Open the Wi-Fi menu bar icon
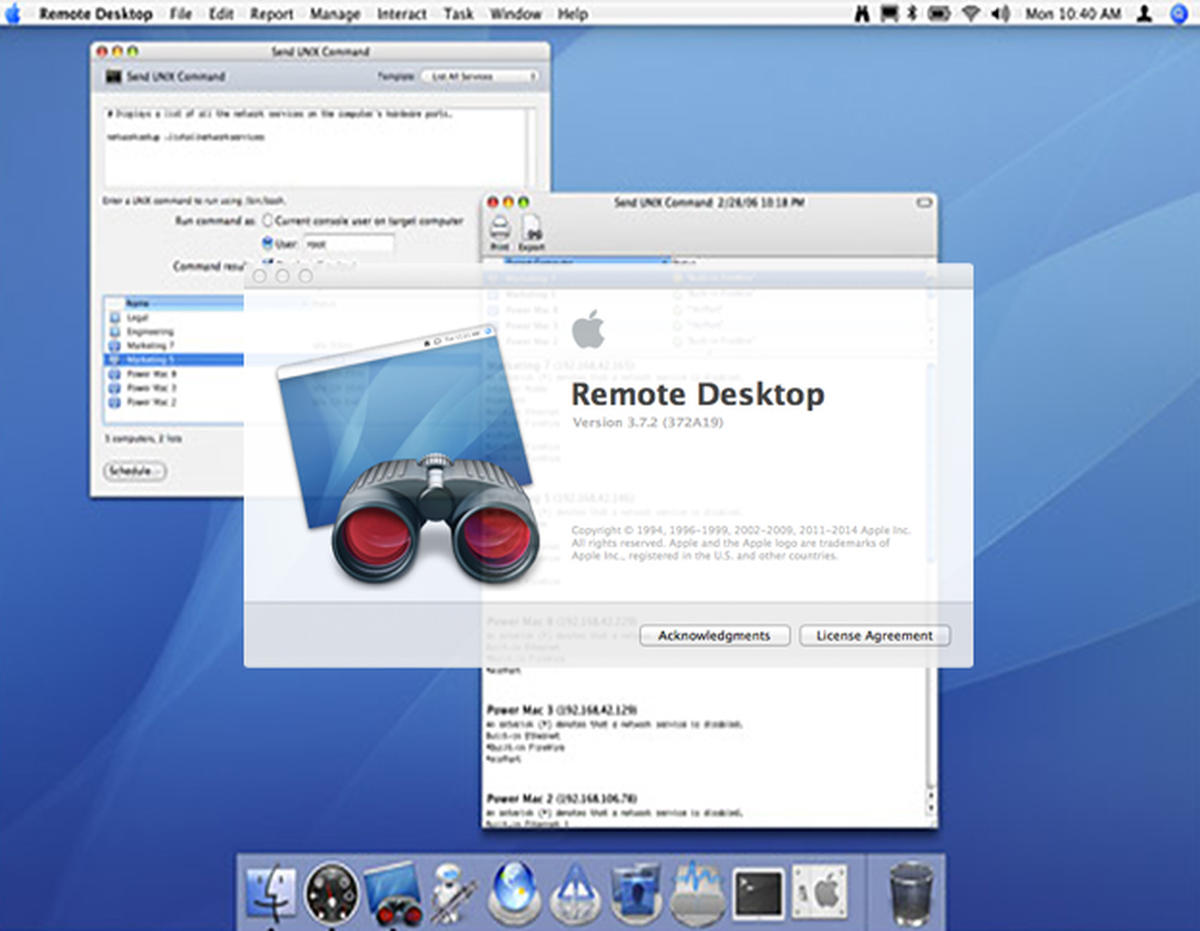The height and width of the screenshot is (931, 1200). coord(971,14)
